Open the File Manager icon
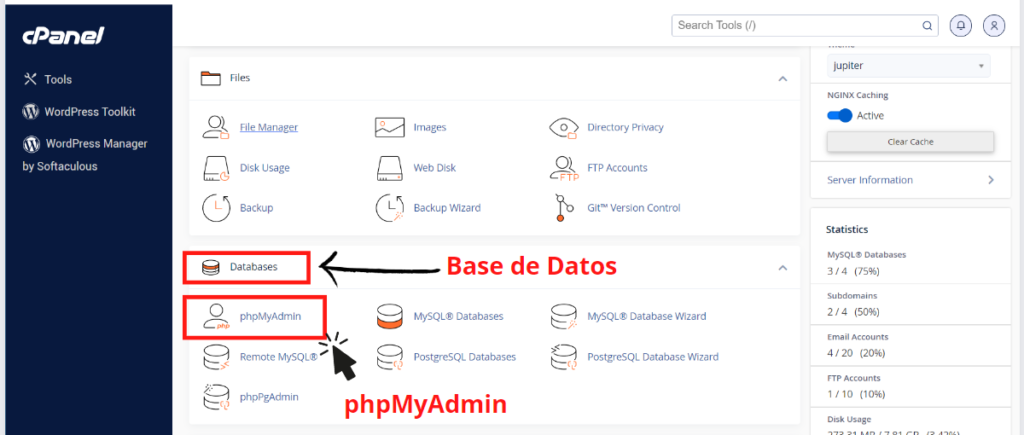 [216, 127]
